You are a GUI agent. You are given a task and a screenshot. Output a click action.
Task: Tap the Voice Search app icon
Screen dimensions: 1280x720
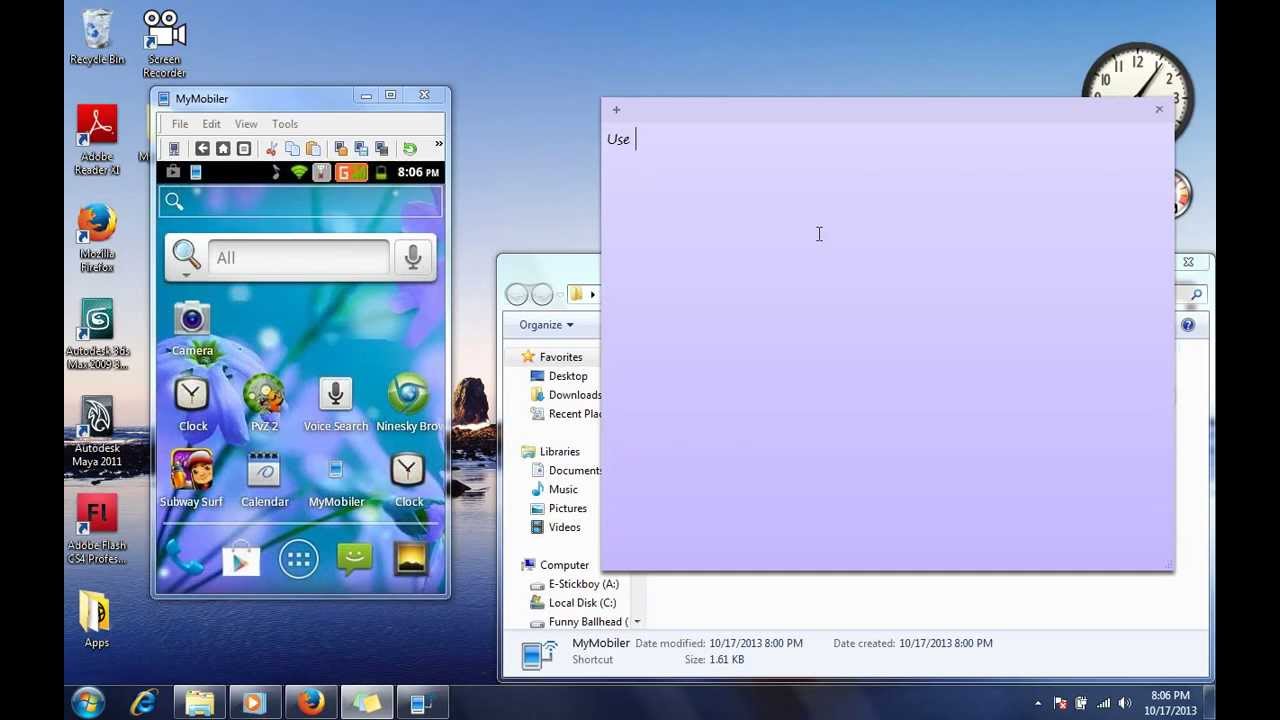tap(336, 404)
